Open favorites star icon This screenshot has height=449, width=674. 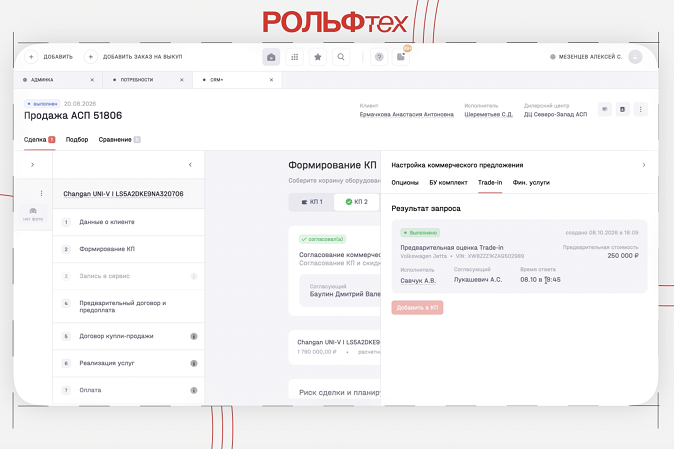318,57
